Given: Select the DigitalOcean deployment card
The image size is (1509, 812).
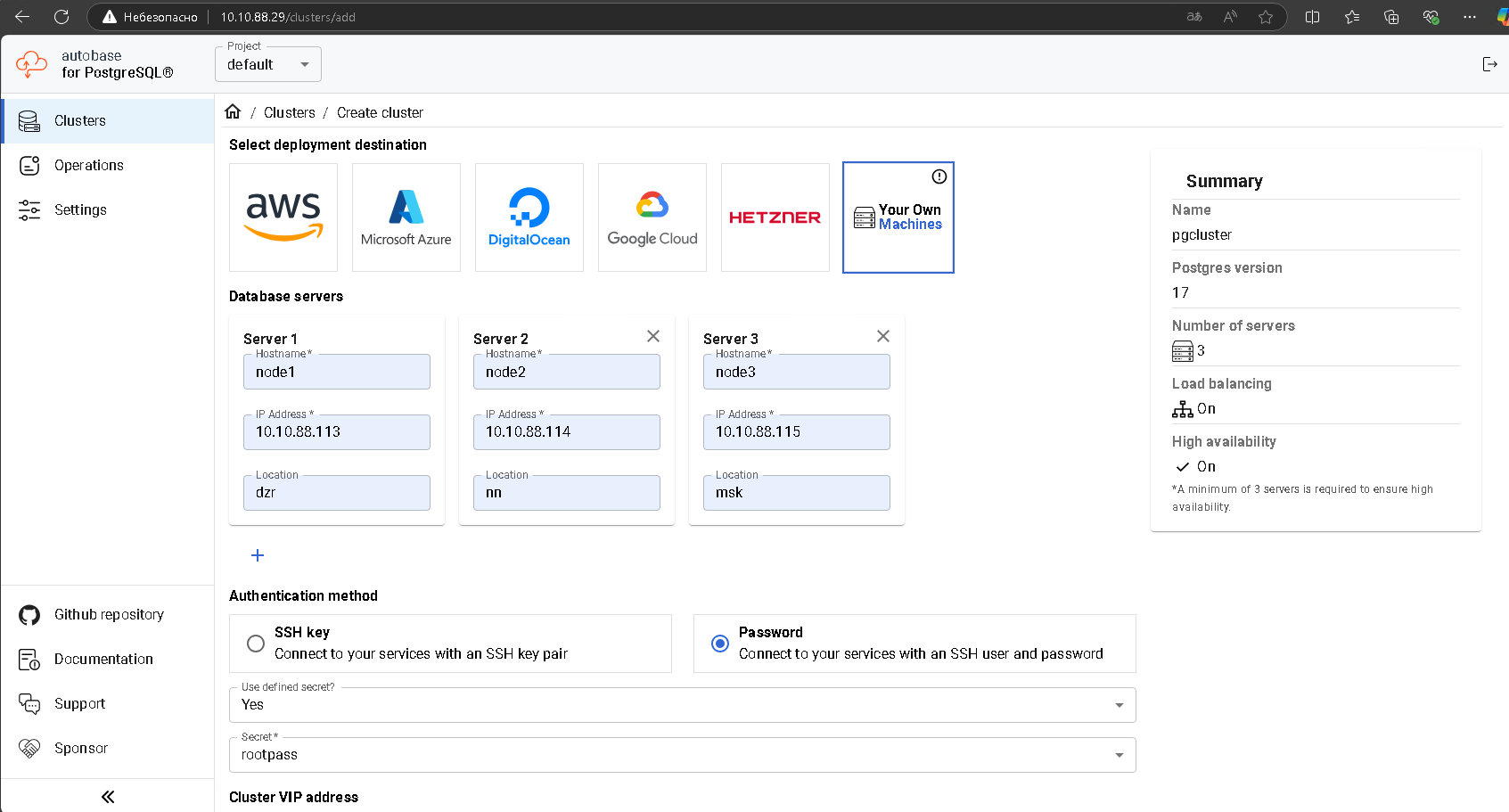Looking at the screenshot, I should [529, 217].
